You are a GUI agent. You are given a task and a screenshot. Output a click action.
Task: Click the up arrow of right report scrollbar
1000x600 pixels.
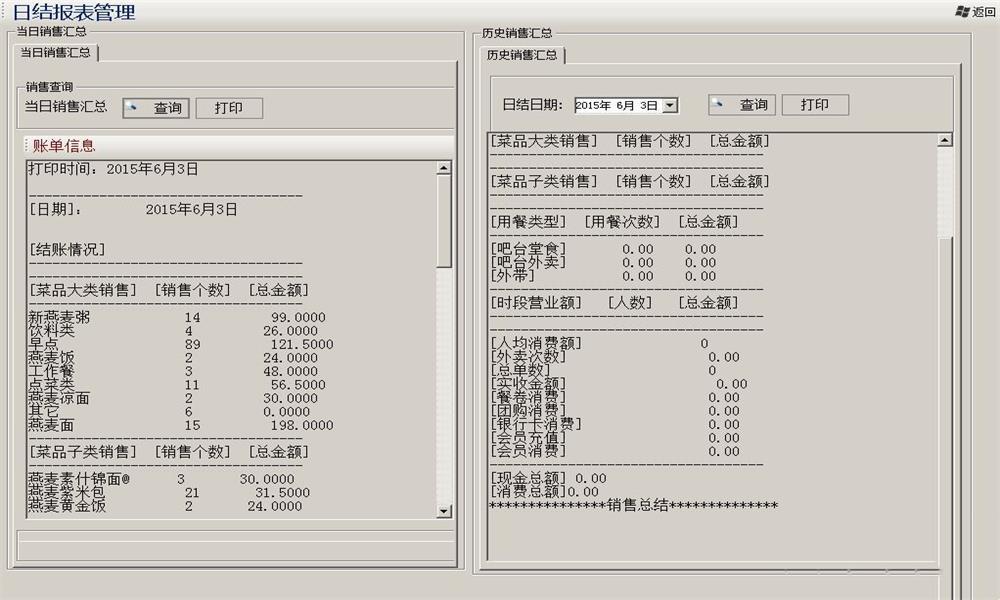point(945,140)
